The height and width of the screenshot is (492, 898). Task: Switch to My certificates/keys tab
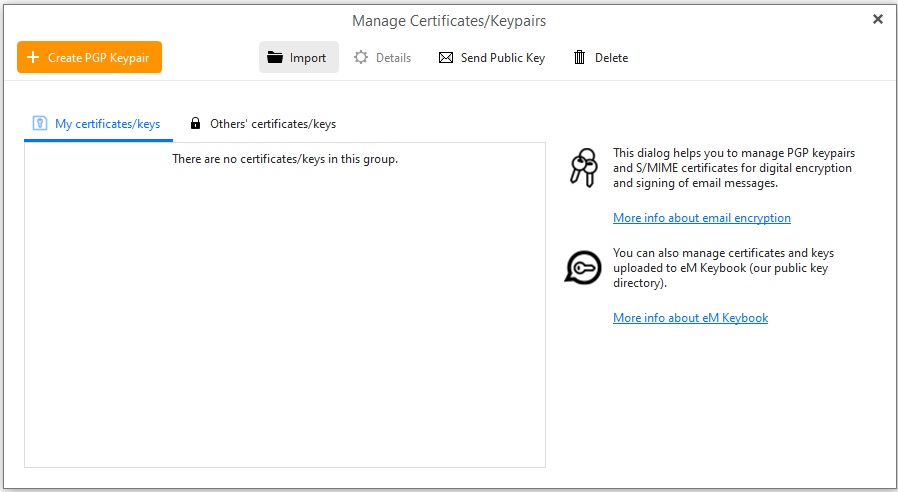(99, 124)
